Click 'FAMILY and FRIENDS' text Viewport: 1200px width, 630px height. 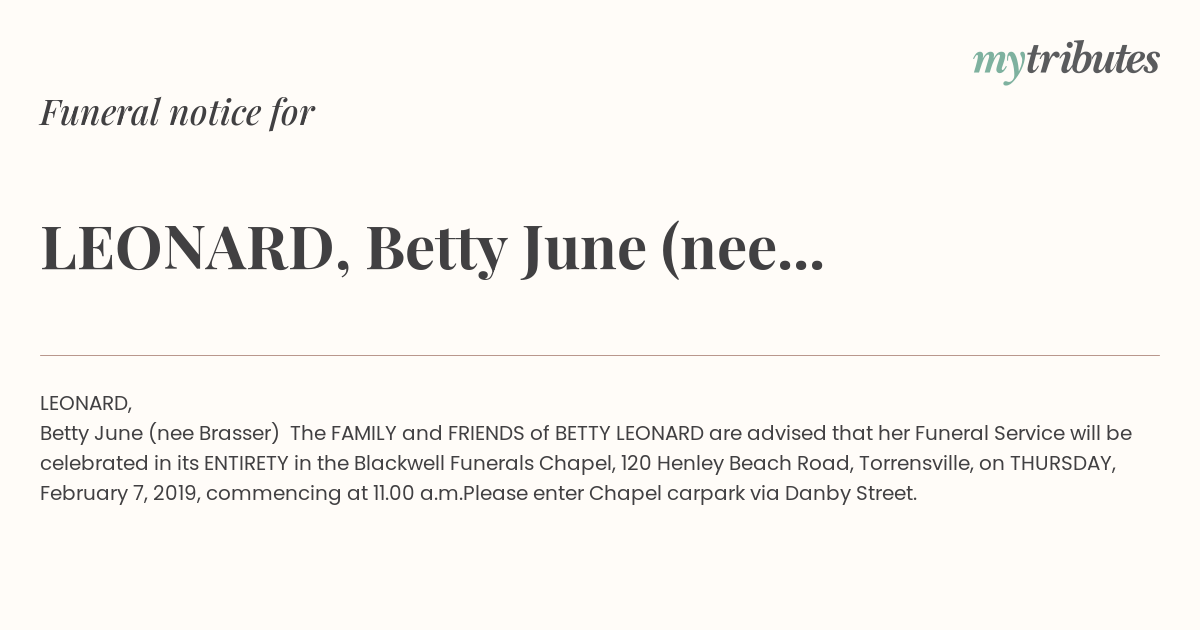[x=427, y=433]
